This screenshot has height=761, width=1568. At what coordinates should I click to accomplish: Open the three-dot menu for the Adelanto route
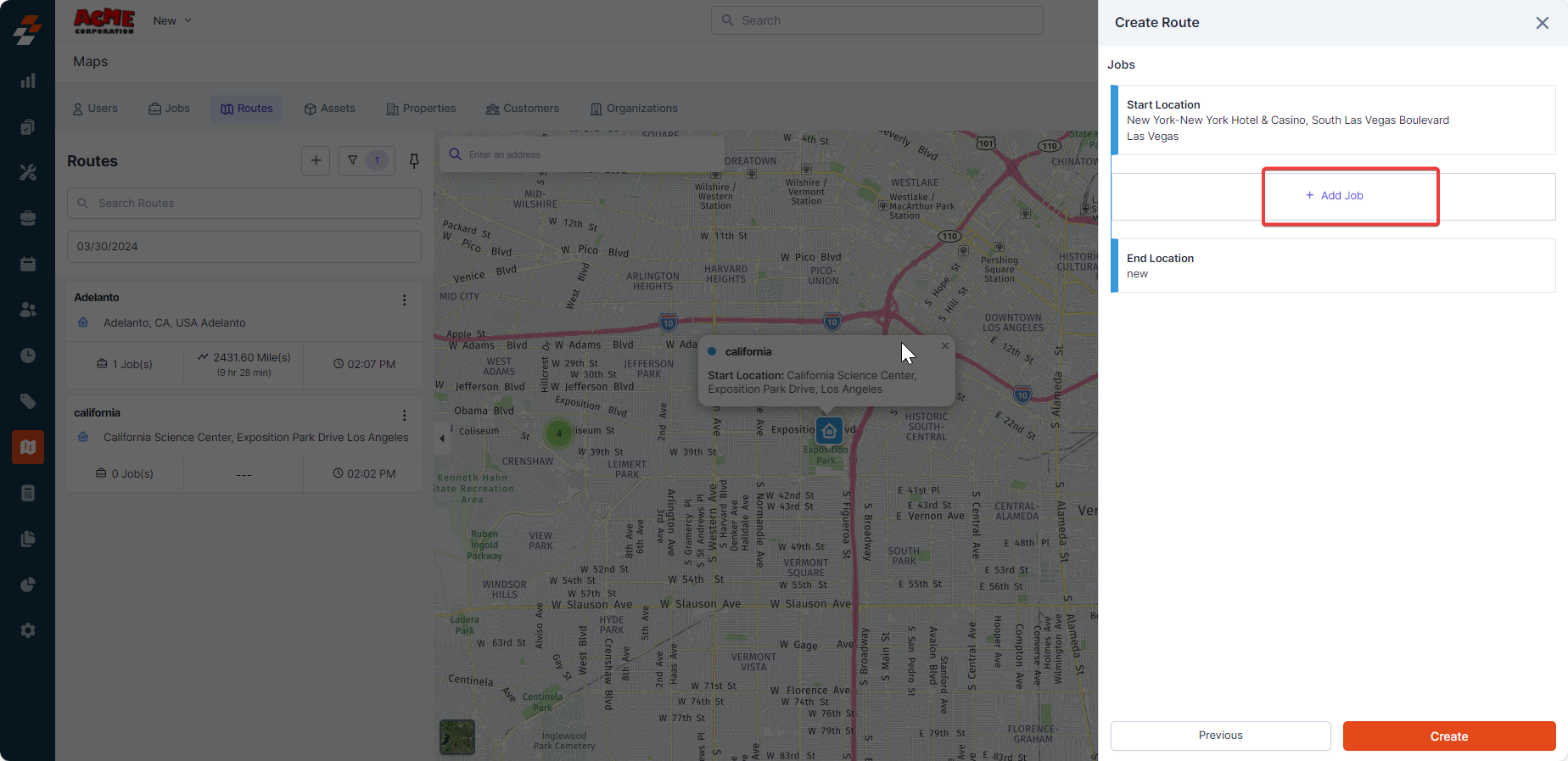coord(405,300)
